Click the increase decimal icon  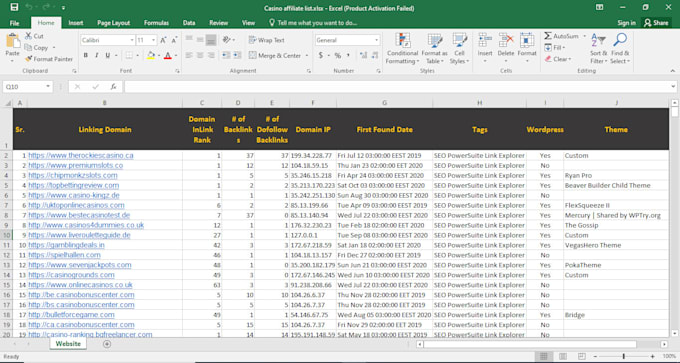coord(363,56)
